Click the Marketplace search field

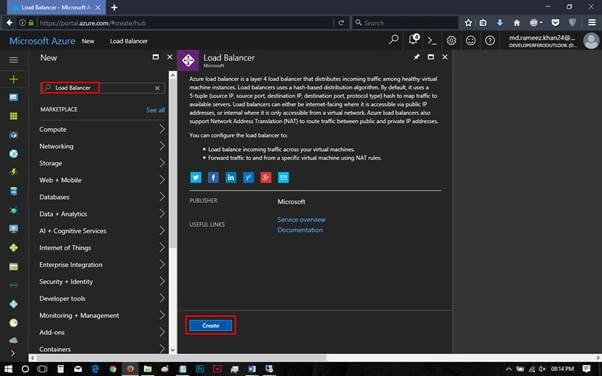click(x=103, y=88)
